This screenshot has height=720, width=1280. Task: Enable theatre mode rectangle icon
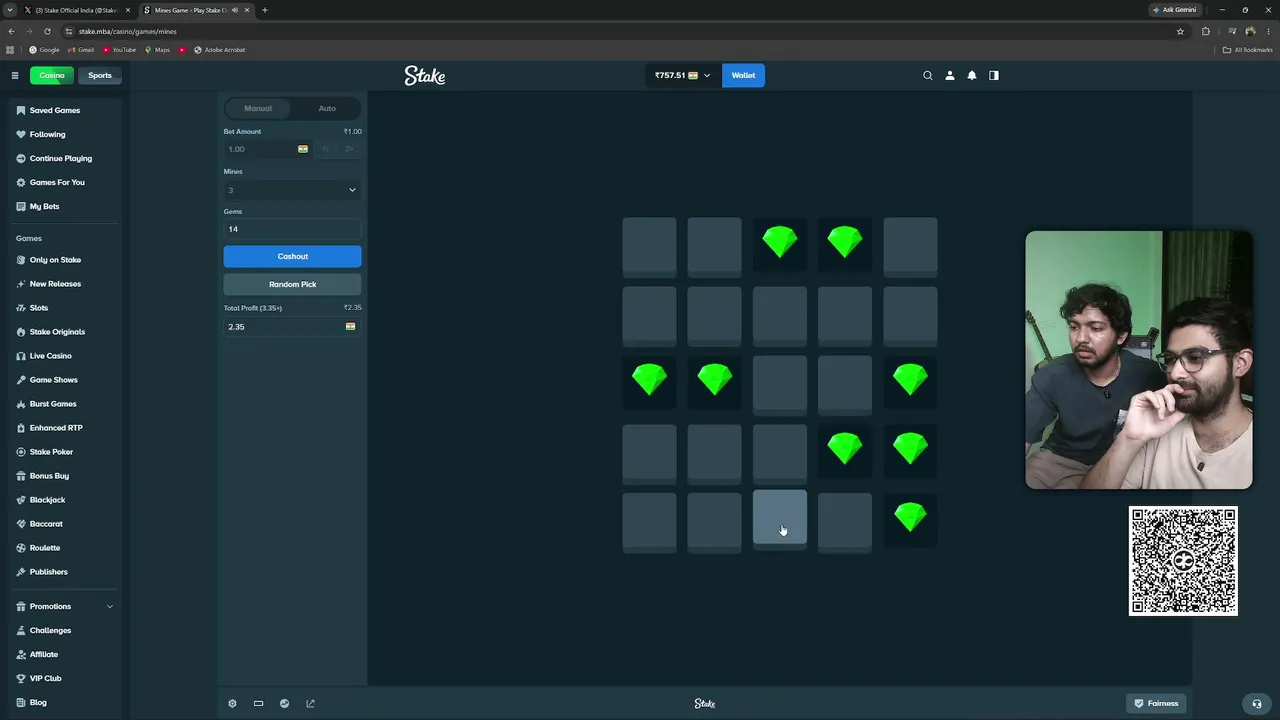pyautogui.click(x=258, y=703)
